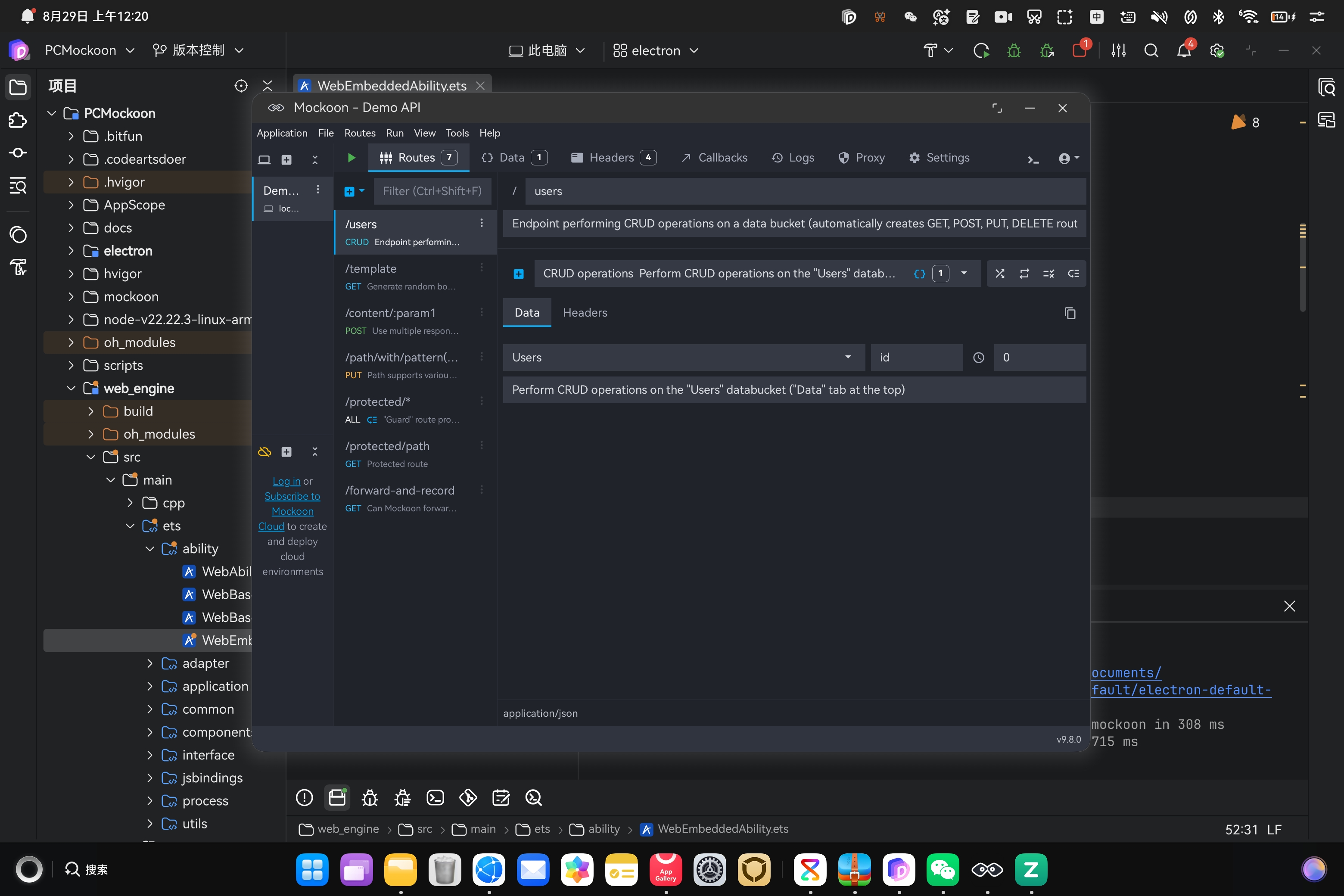1344x896 pixels.
Task: Add a new route response with the blue plus
Action: pos(518,274)
